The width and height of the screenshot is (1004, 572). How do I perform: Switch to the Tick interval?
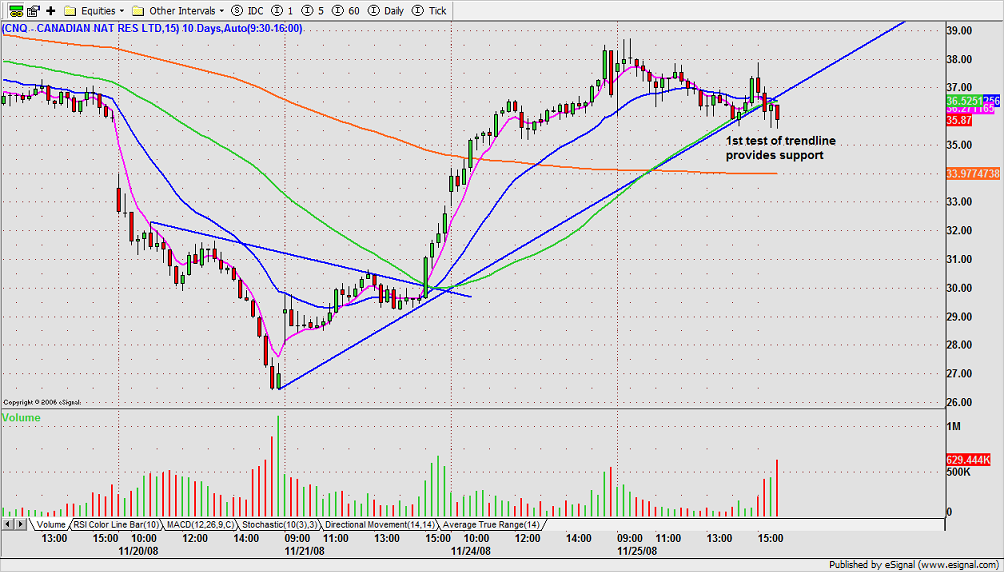[430, 11]
